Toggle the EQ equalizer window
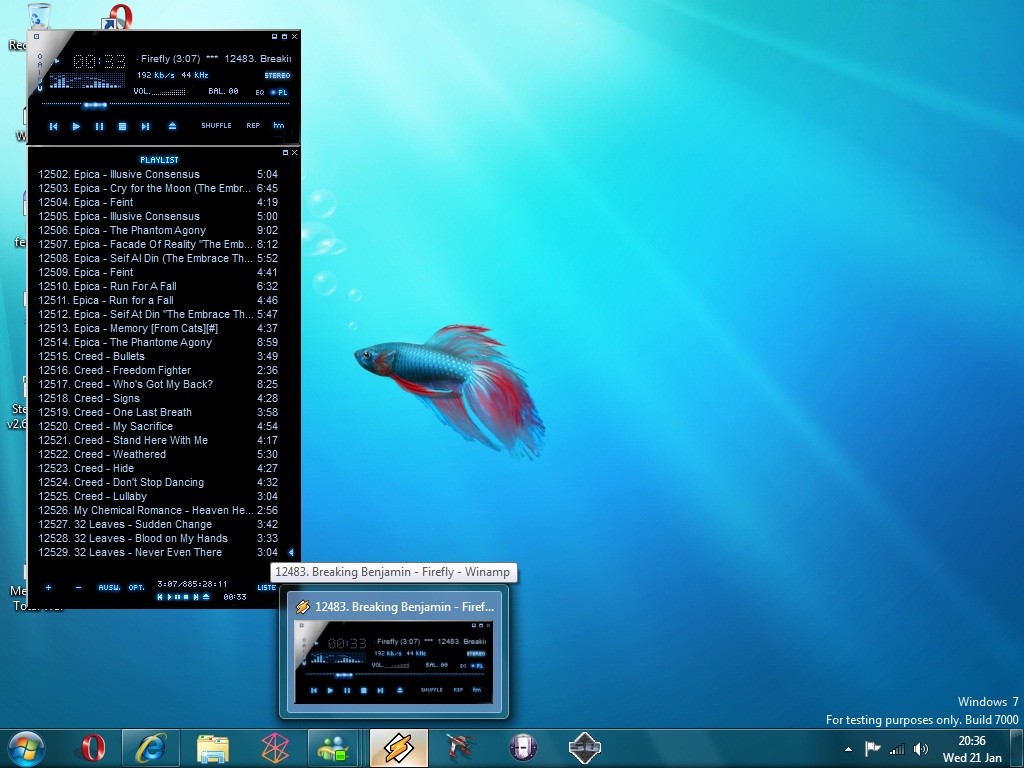Screen dimensions: 1024x768 coord(260,92)
